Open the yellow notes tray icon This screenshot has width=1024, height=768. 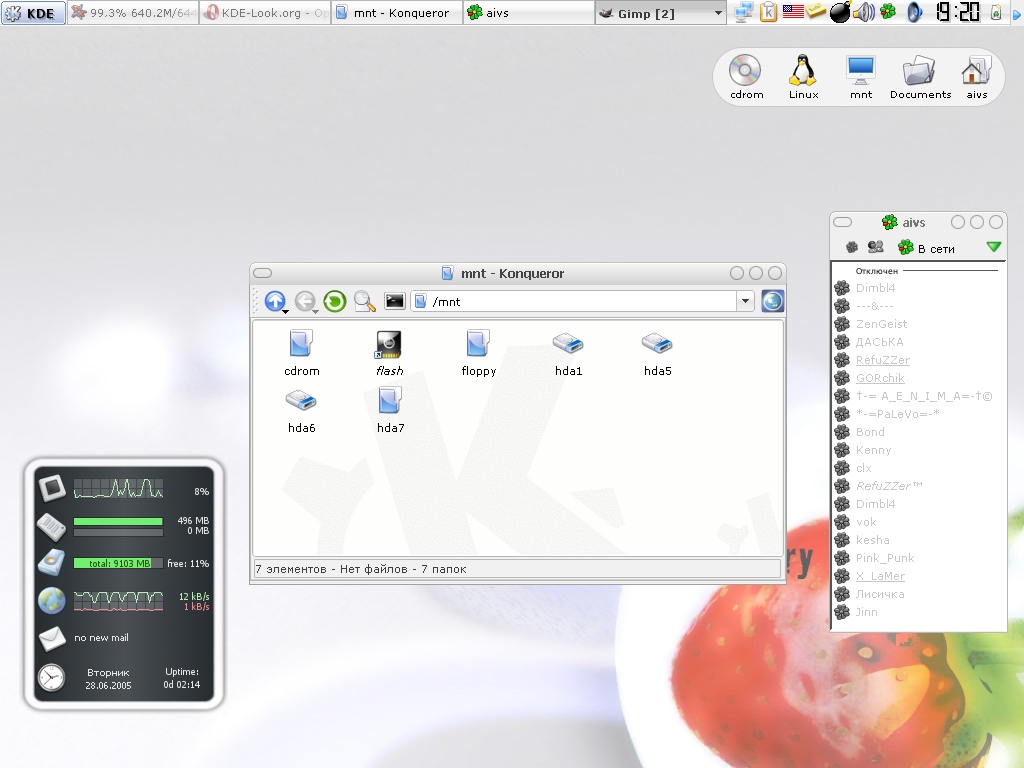[x=816, y=11]
